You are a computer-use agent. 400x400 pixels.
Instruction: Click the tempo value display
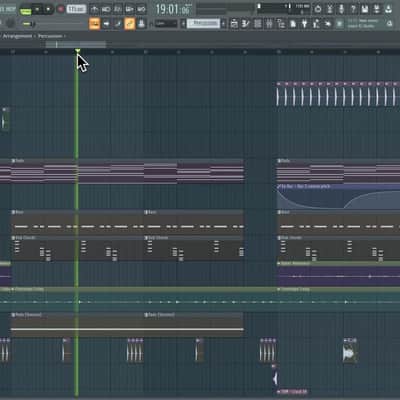(x=76, y=9)
